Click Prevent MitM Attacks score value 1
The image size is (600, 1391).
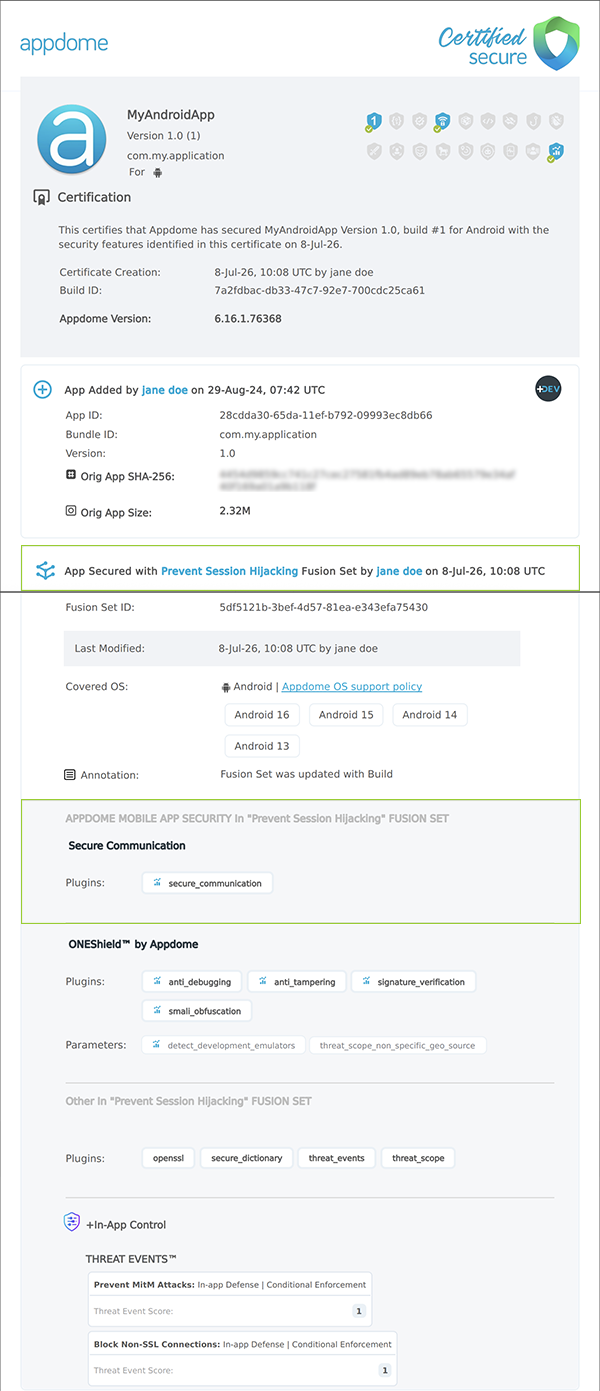(x=359, y=1311)
